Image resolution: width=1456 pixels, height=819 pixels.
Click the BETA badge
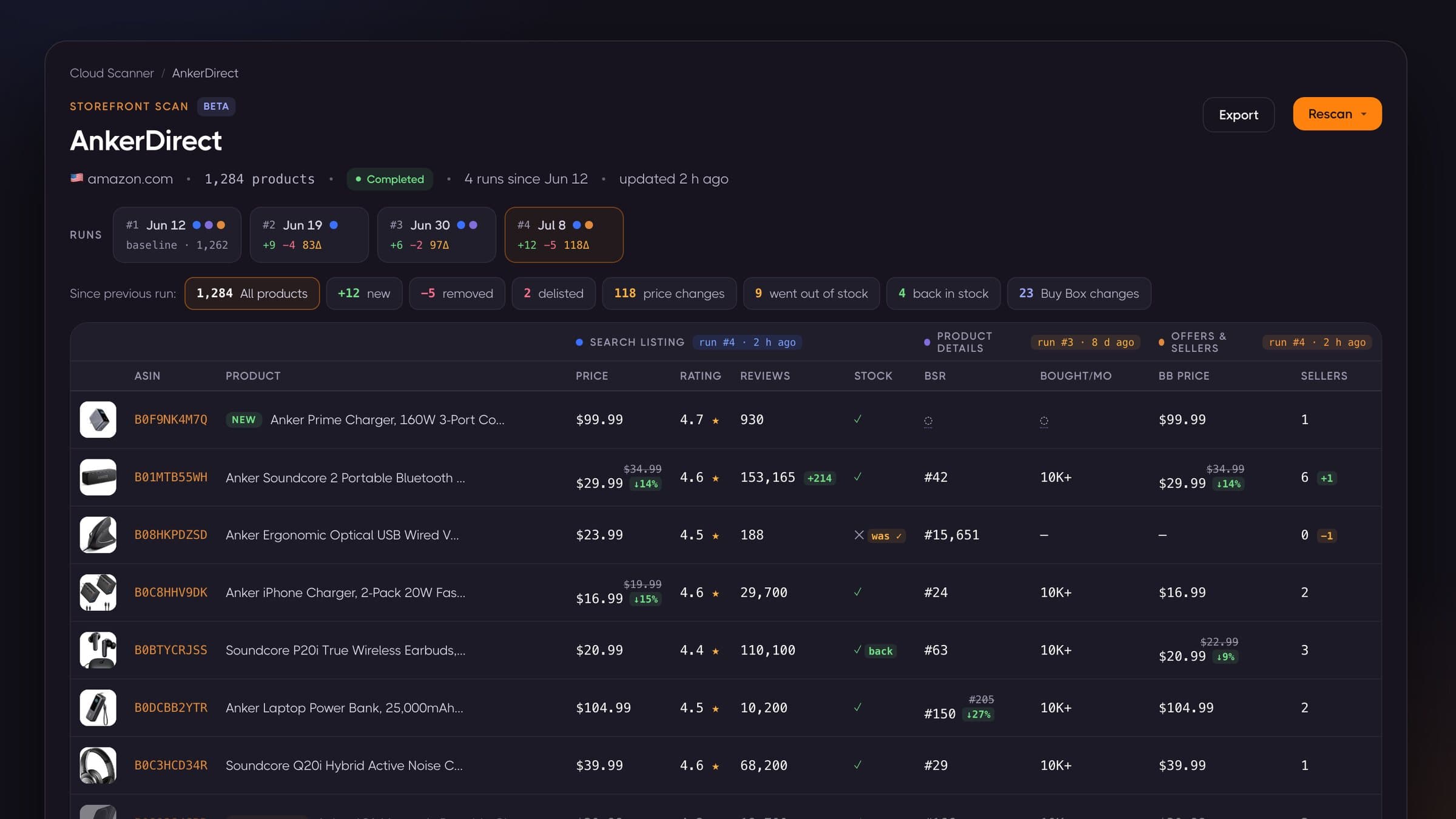(x=216, y=106)
